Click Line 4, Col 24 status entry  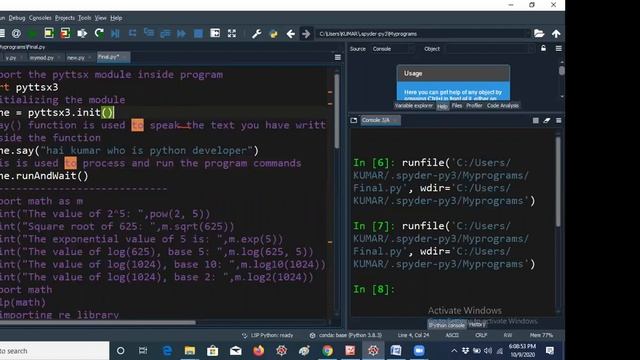(413, 335)
